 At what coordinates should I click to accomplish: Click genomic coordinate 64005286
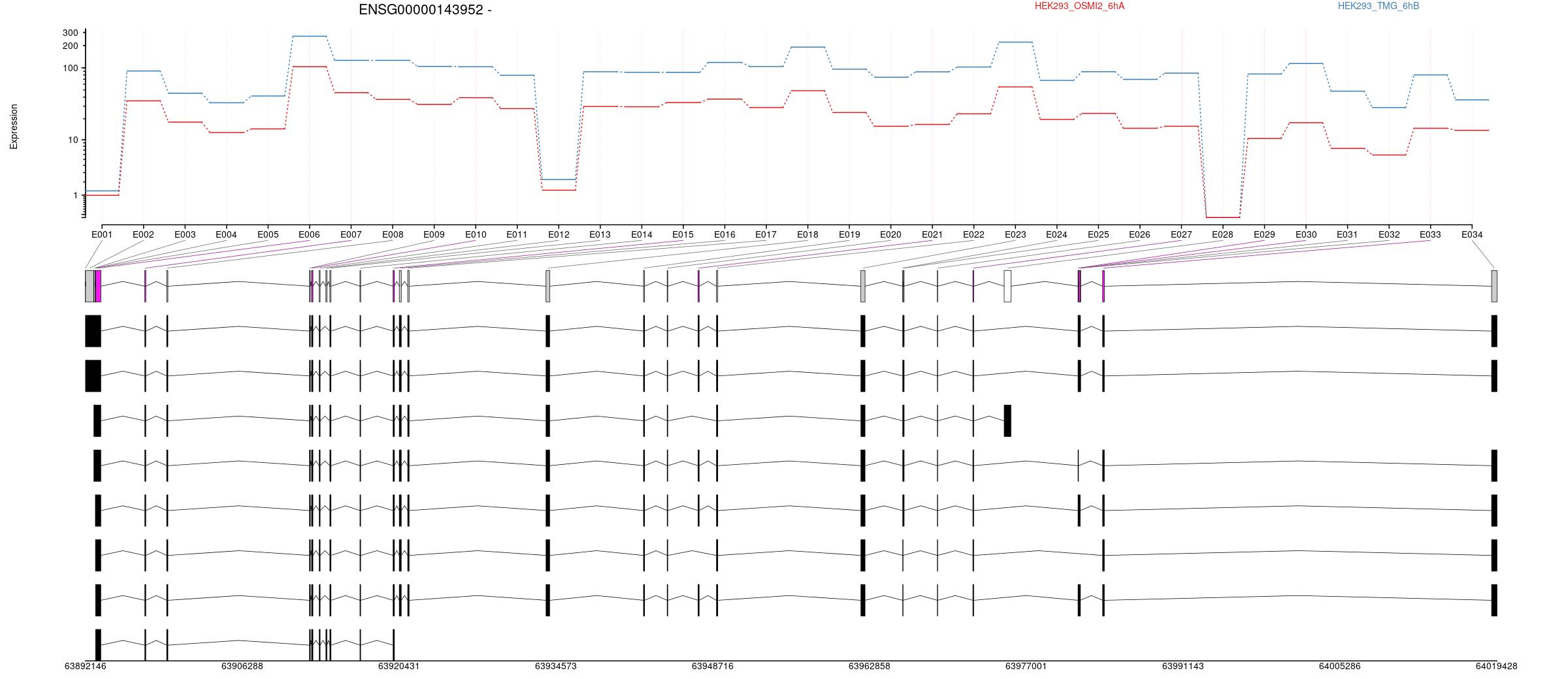(x=1339, y=667)
